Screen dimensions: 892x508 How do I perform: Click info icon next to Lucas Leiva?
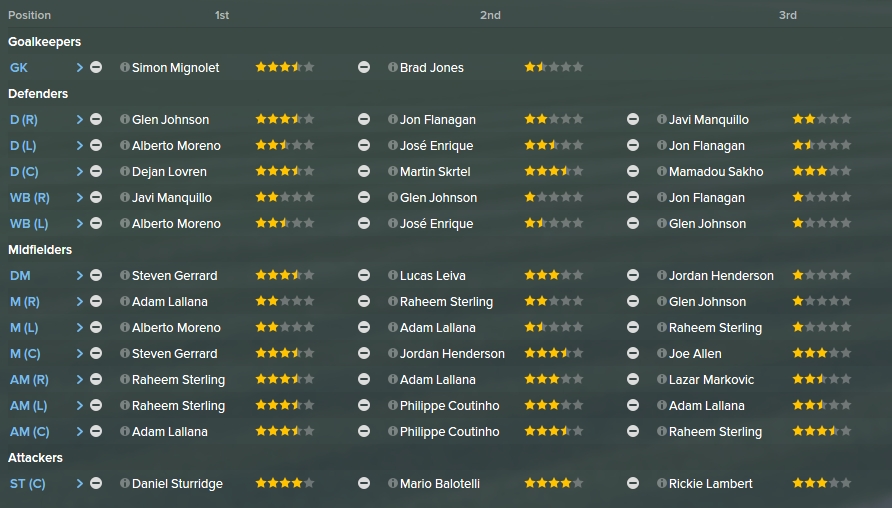click(x=393, y=275)
